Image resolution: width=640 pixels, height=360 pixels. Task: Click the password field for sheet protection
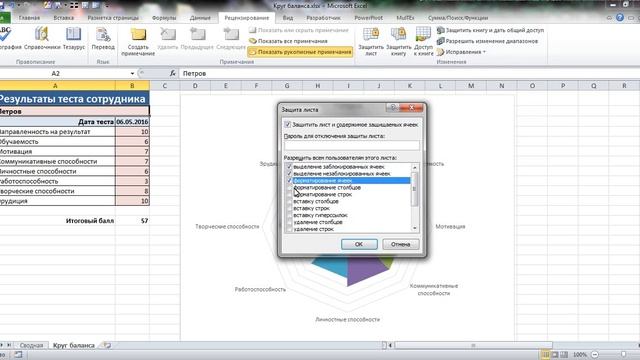click(351, 145)
